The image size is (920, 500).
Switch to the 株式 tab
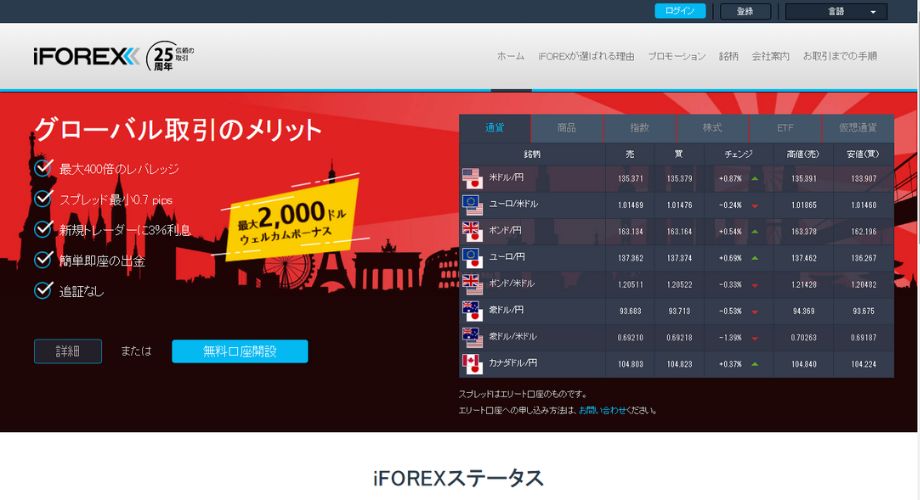(712, 128)
